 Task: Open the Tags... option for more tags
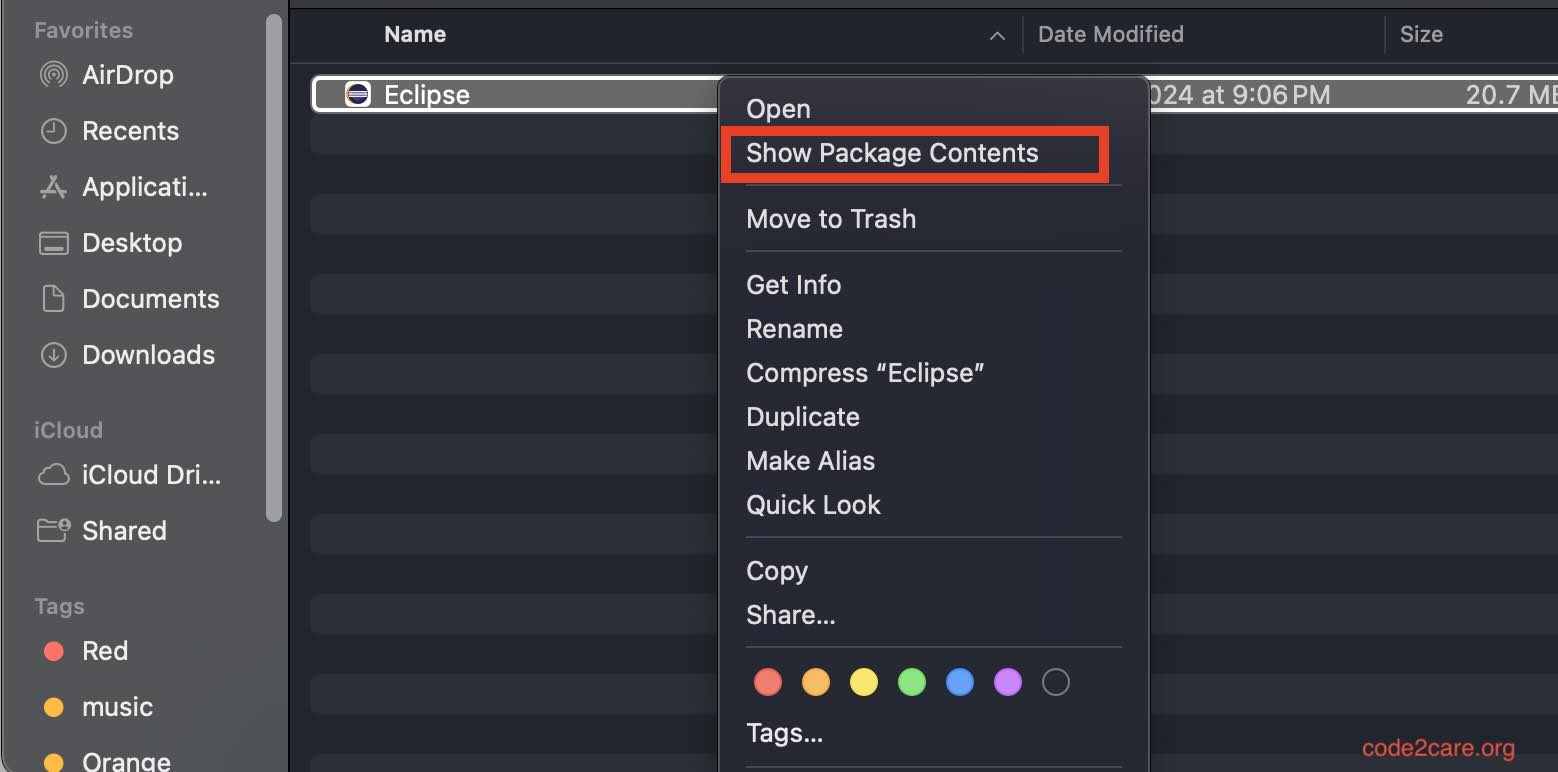(x=784, y=732)
